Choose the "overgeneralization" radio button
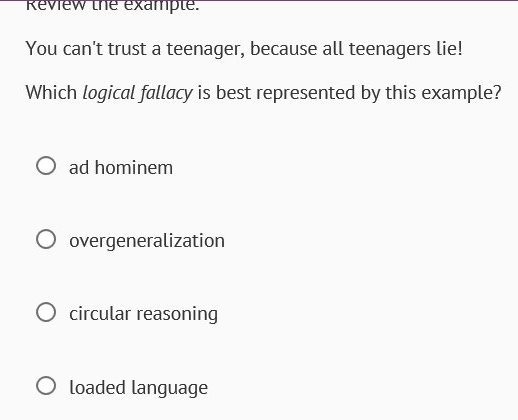The image size is (518, 420). (46, 239)
